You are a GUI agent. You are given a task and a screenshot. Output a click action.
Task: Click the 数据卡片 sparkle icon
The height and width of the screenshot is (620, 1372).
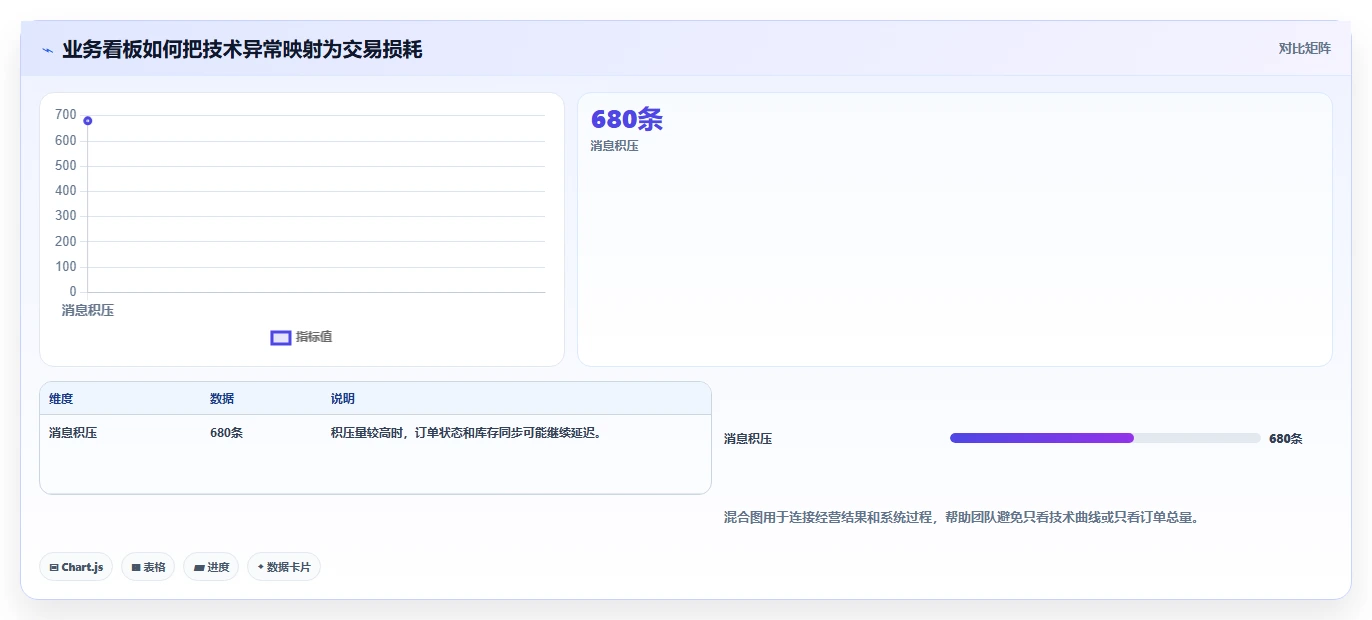coord(261,567)
